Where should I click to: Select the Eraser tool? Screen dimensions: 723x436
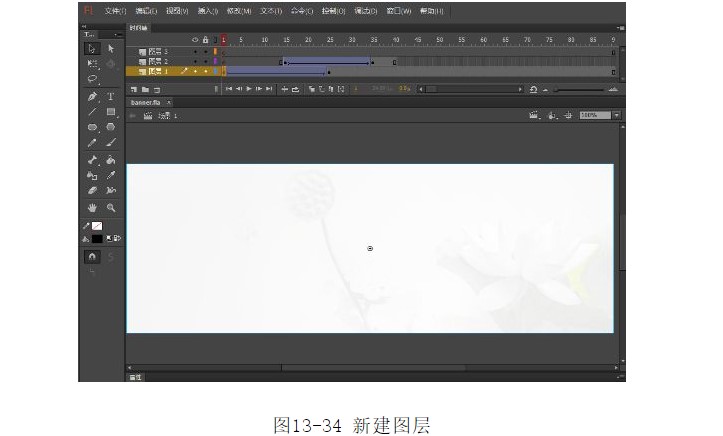tap(92, 189)
